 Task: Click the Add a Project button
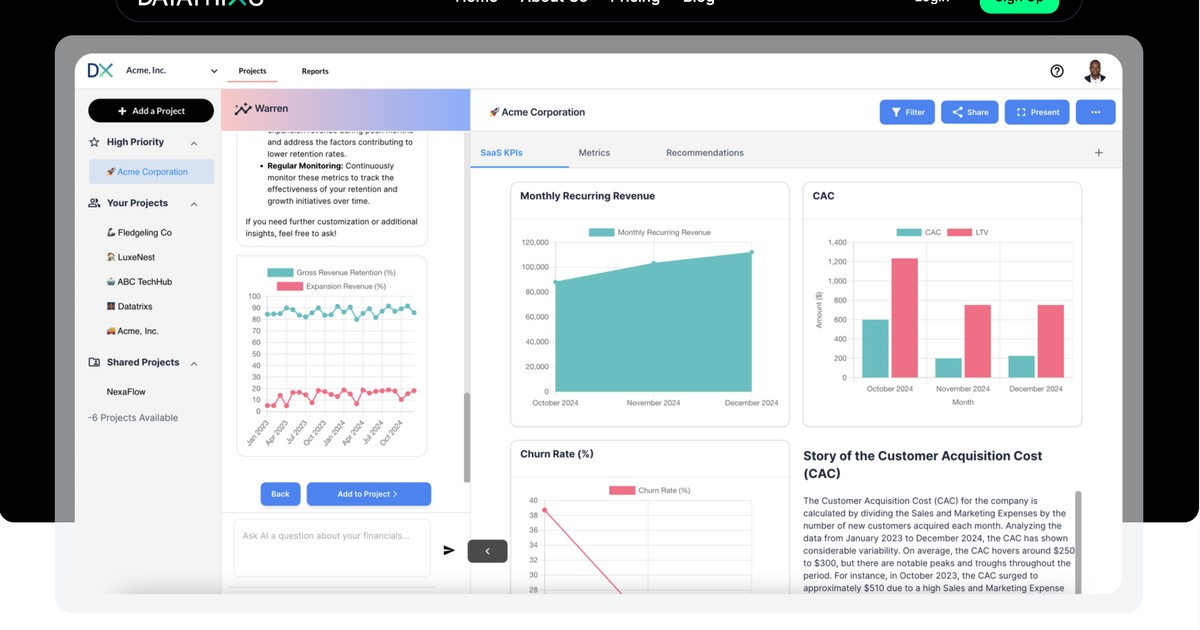pos(151,111)
